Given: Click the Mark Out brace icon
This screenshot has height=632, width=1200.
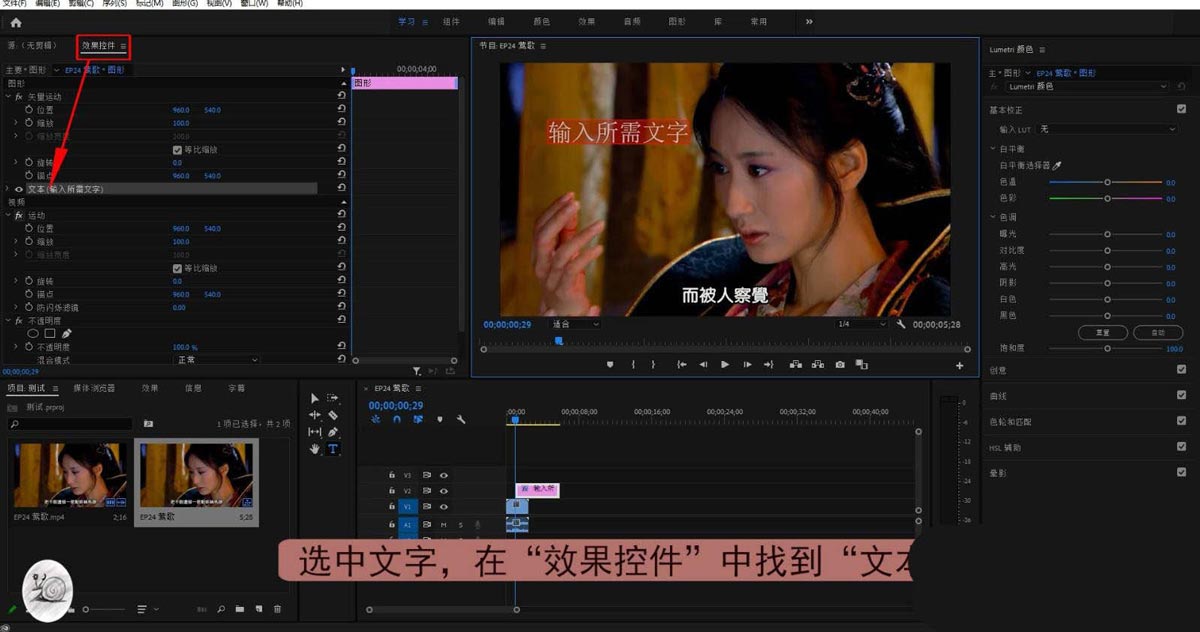Looking at the screenshot, I should [x=654, y=365].
